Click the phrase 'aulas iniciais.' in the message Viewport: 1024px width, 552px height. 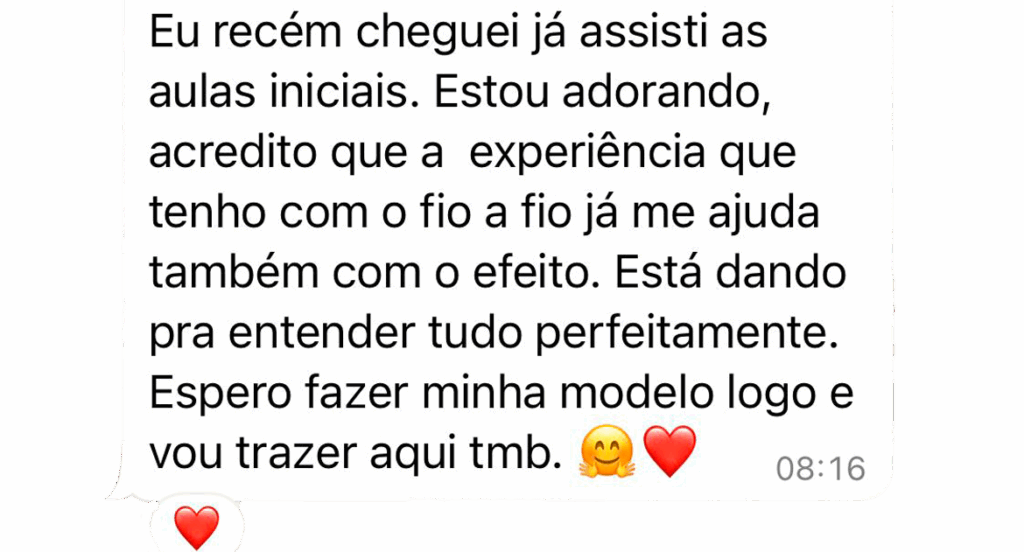pyautogui.click(x=284, y=93)
